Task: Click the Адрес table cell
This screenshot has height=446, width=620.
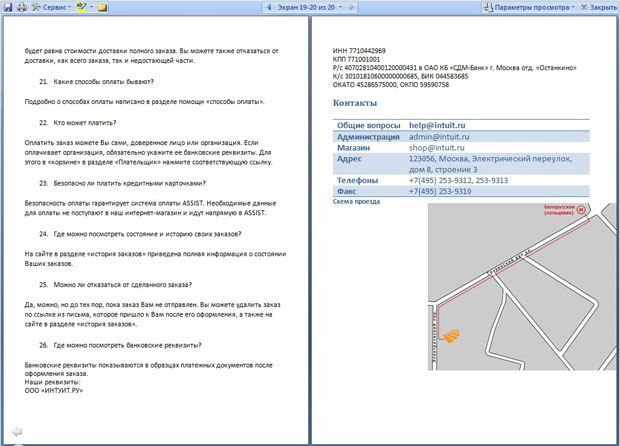Action: [x=349, y=159]
